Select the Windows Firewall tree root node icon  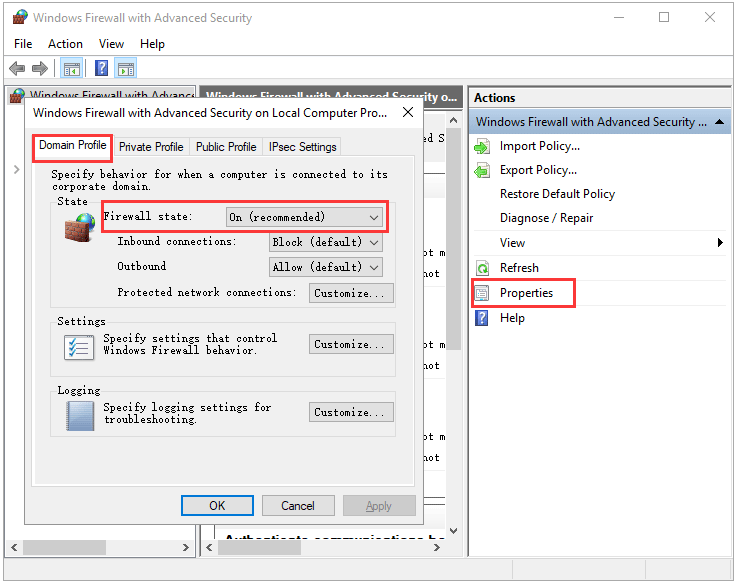[x=17, y=95]
